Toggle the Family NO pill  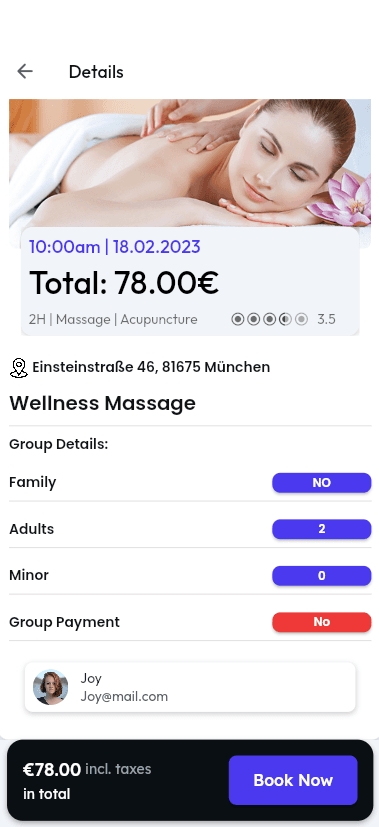tap(322, 483)
